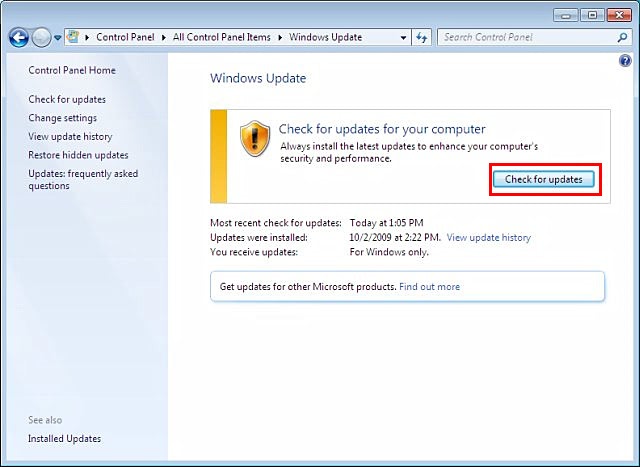640x467 pixels.
Task: Click the '10/2/2009 at 2:22 PM.' value
Action: (395, 238)
